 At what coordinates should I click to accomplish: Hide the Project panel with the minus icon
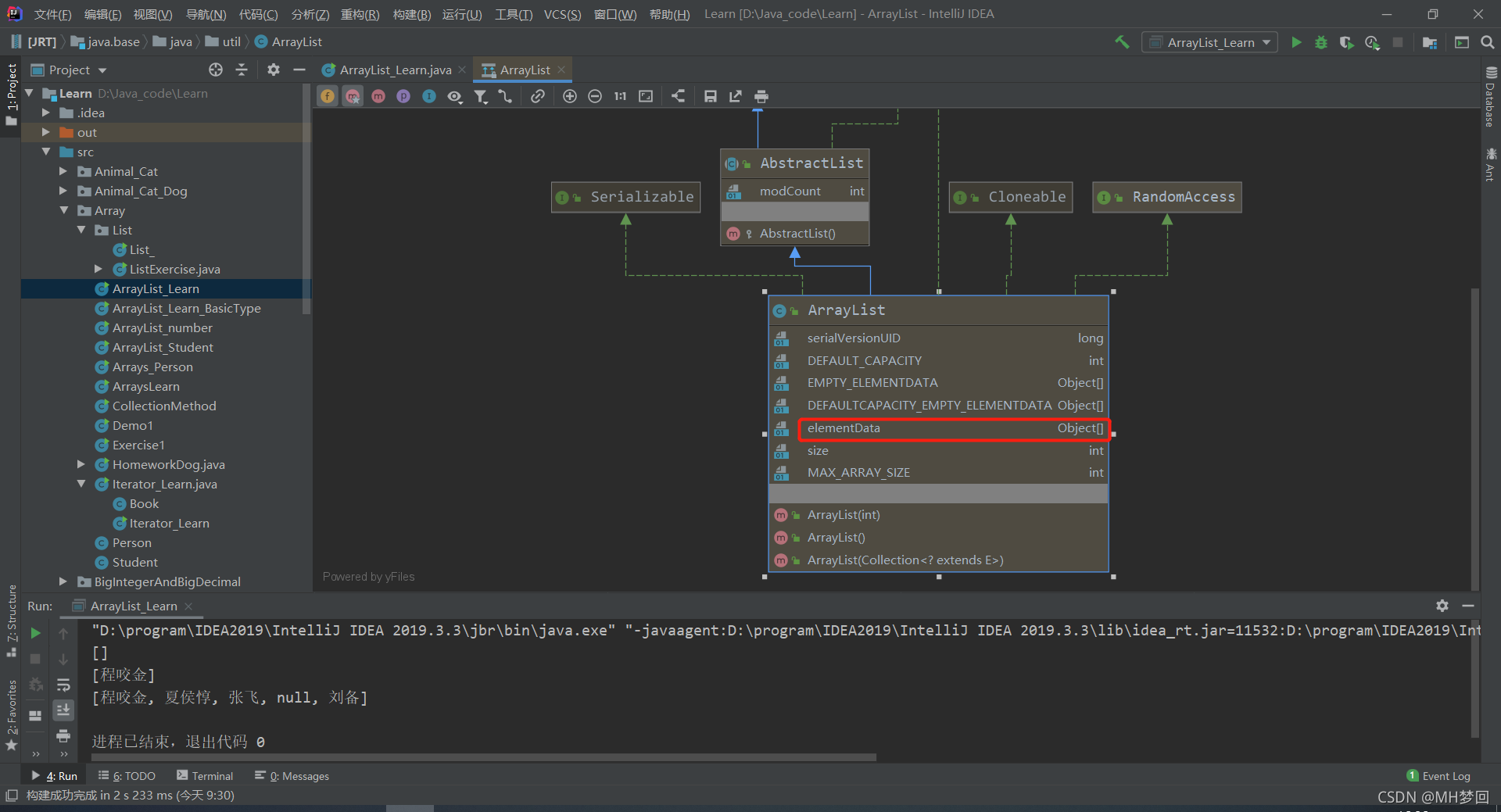click(x=299, y=70)
